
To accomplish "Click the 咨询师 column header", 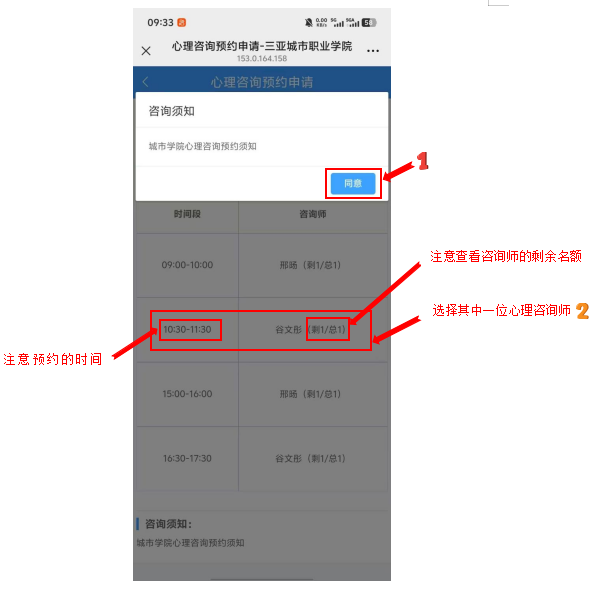I will [313, 214].
